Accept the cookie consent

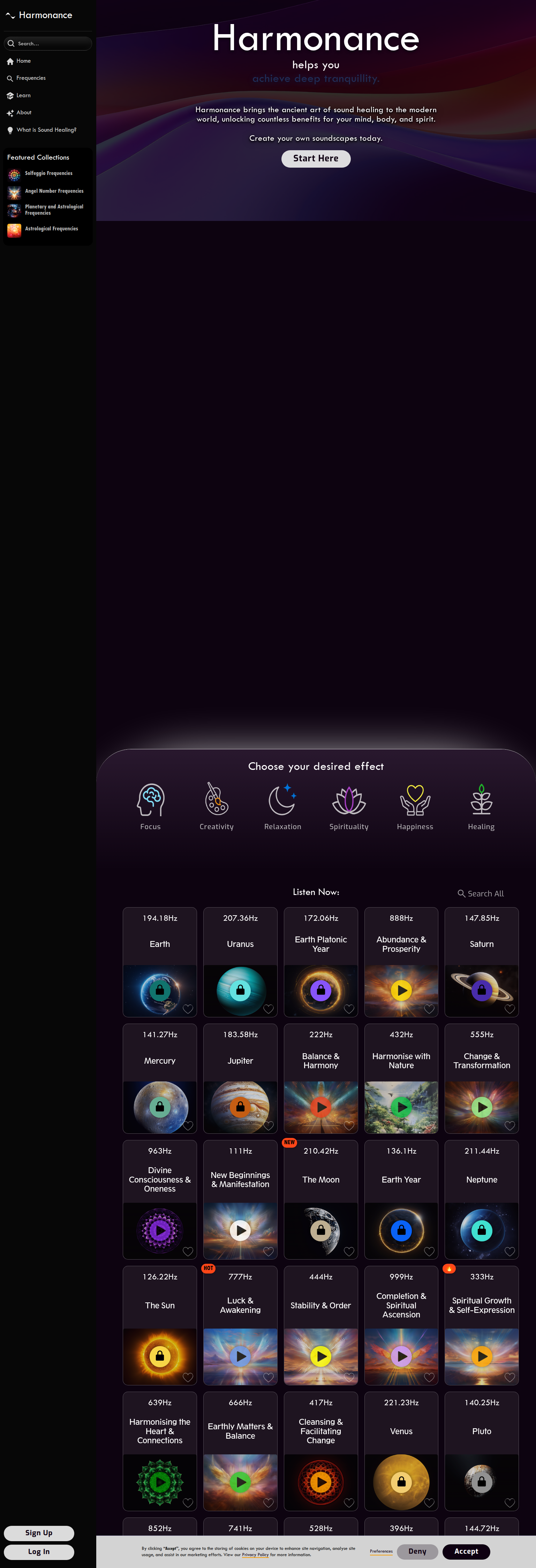tap(466, 1551)
